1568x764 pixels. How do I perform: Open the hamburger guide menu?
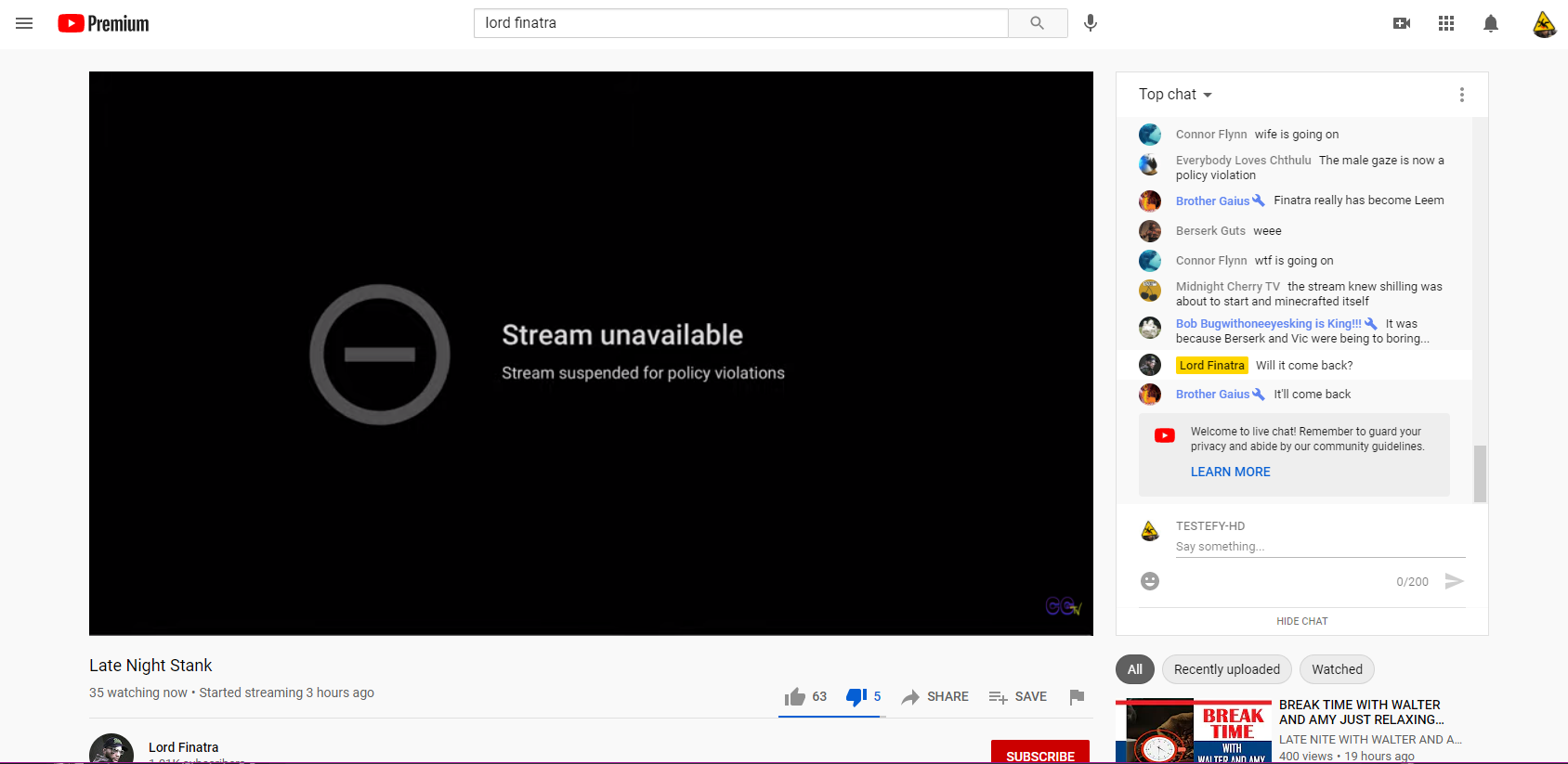point(24,23)
